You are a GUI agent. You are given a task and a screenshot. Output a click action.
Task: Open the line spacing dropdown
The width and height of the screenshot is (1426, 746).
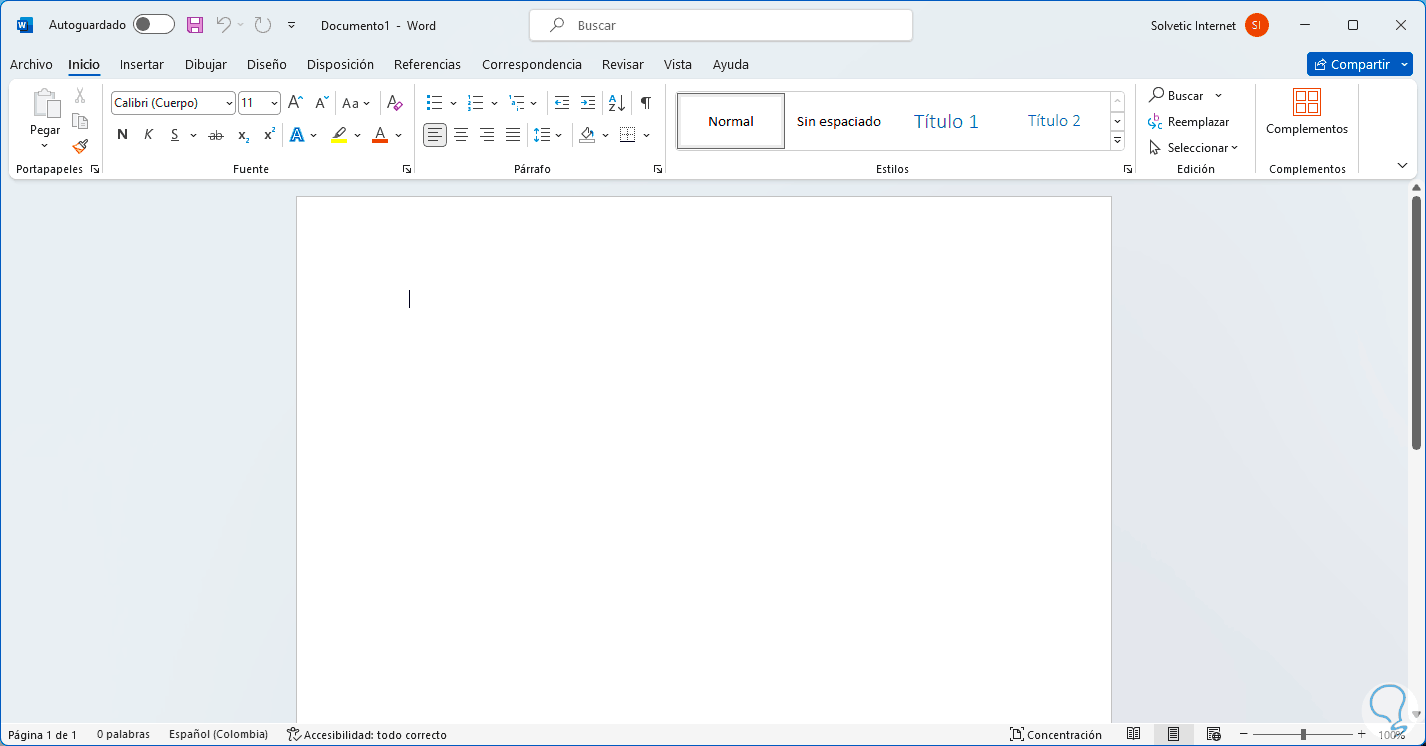tap(556, 134)
